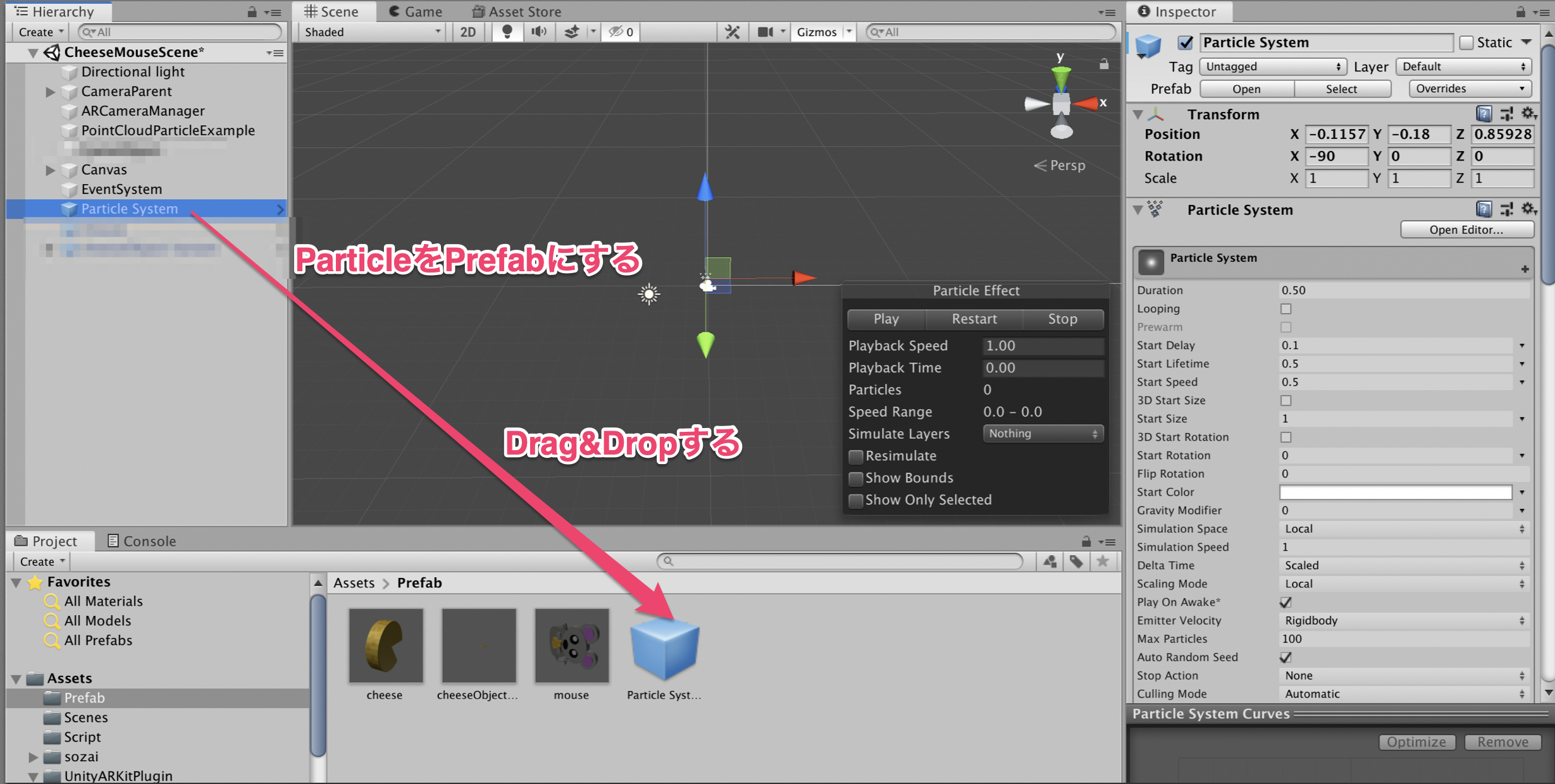Open the Simulate Layers Nothing dropdown

tap(1043, 433)
